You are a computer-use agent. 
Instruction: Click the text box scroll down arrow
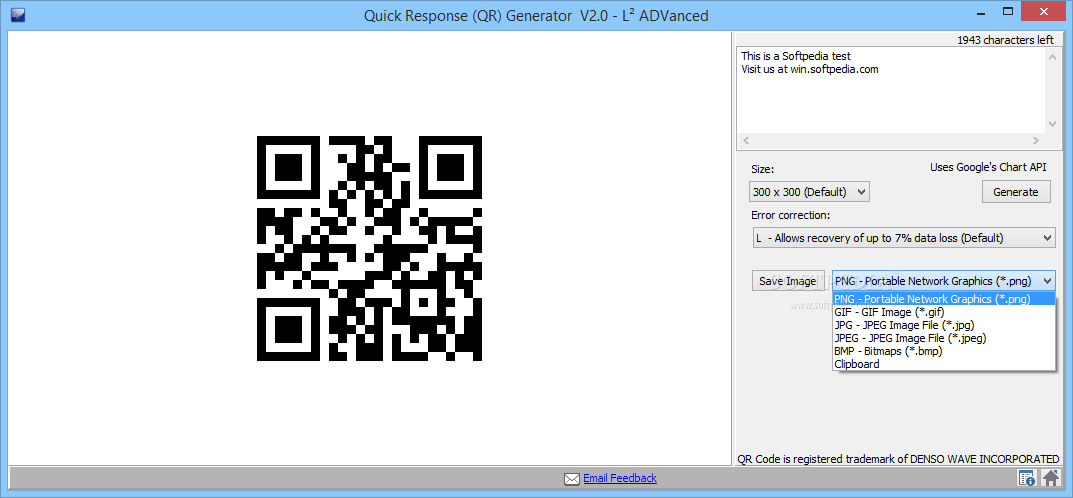pos(1052,124)
